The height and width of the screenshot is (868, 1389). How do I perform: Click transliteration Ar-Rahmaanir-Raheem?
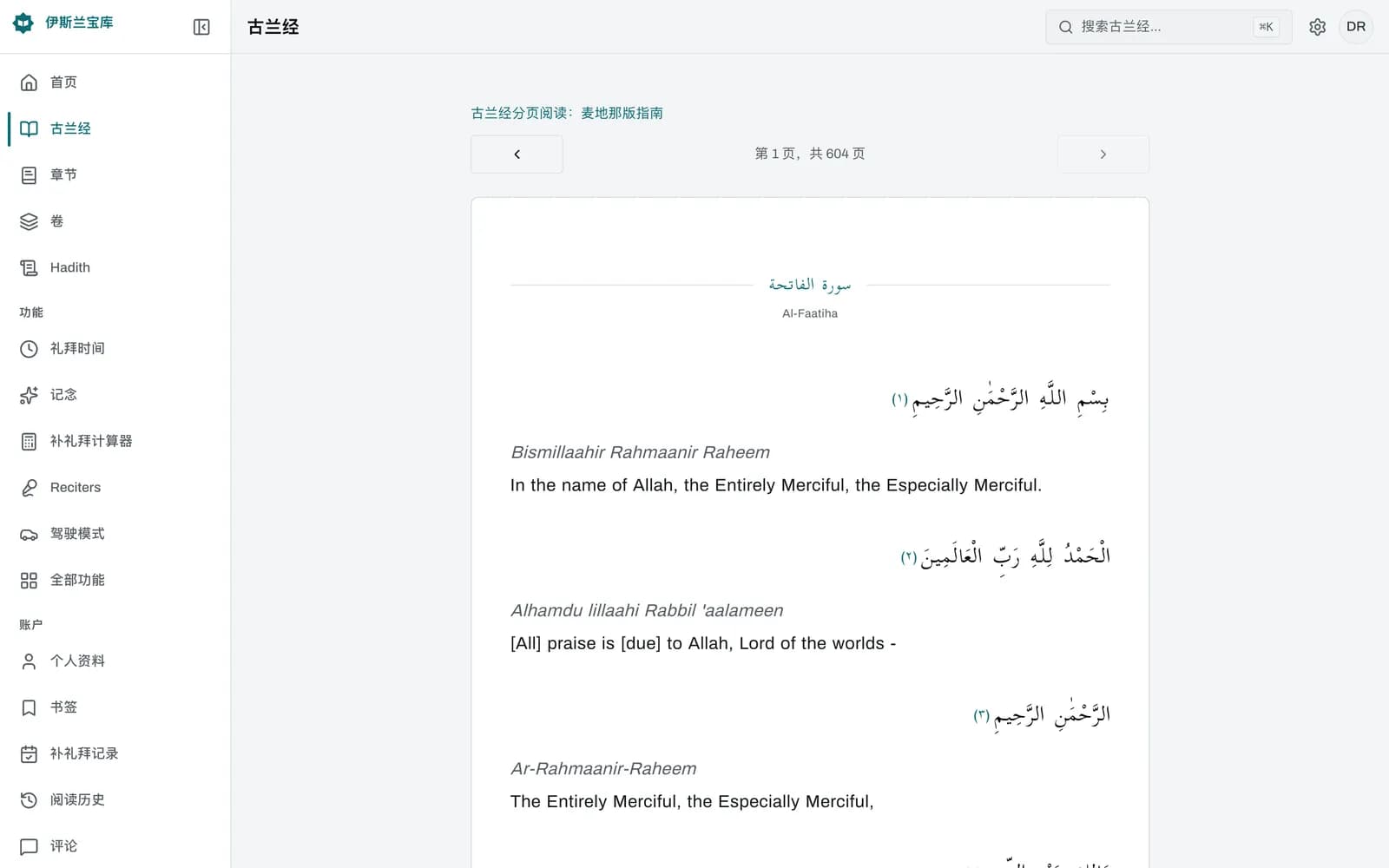click(603, 768)
